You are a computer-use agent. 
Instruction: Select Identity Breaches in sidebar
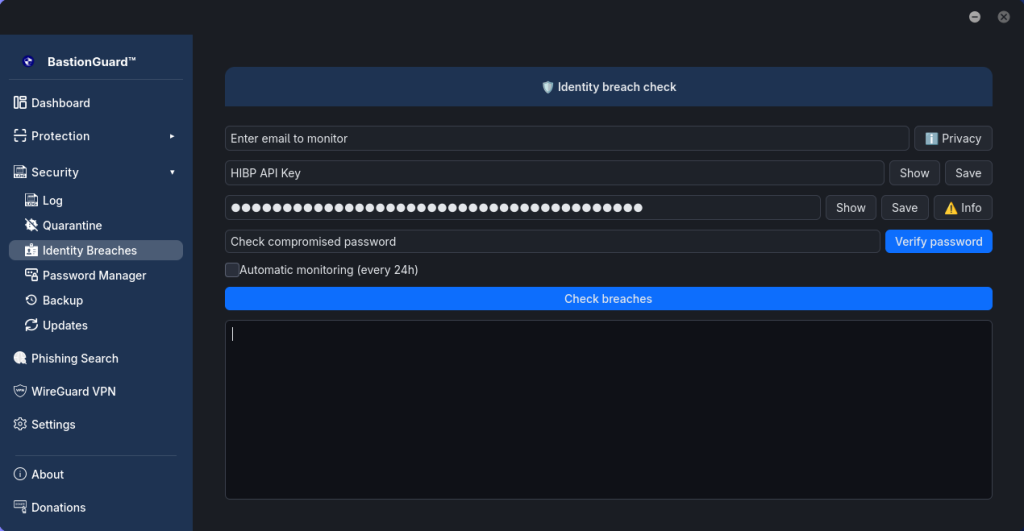pos(95,250)
